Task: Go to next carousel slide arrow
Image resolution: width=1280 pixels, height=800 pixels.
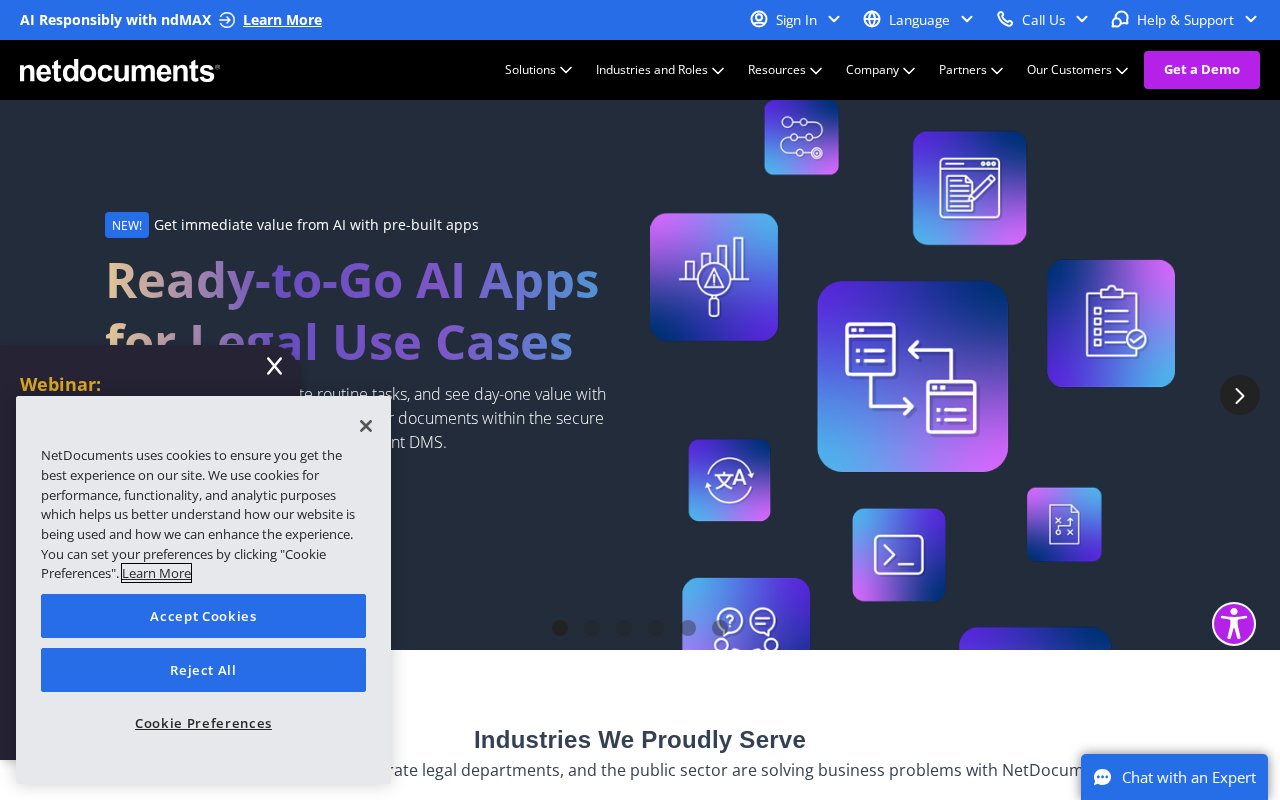Action: (1240, 395)
